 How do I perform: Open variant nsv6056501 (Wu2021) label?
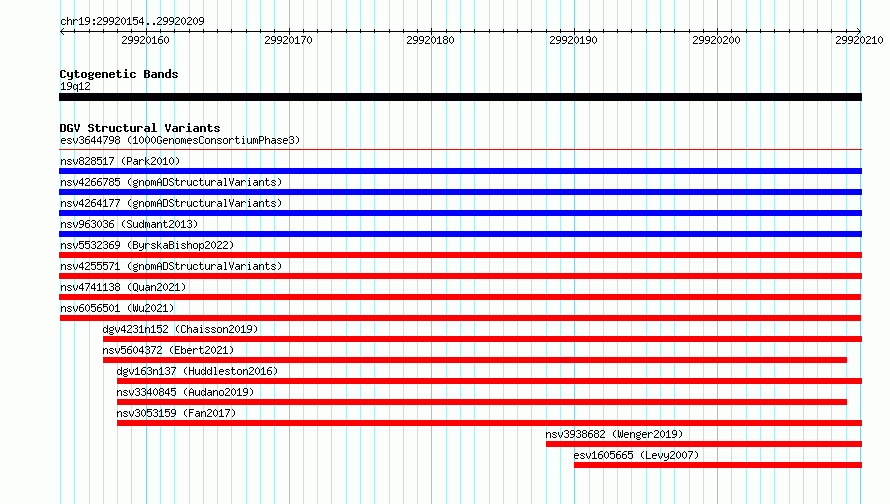point(117,308)
